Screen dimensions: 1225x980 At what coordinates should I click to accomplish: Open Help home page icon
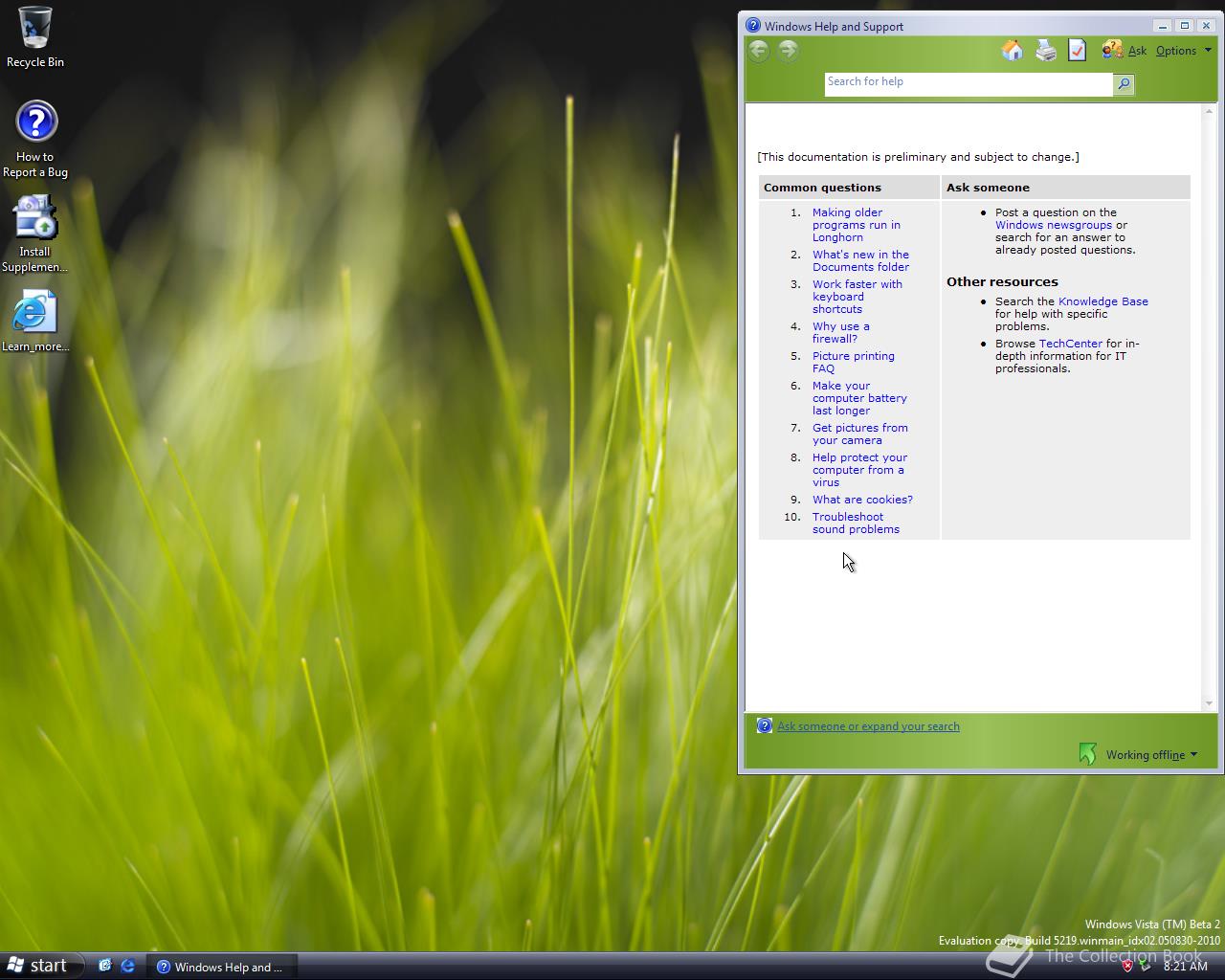pyautogui.click(x=1013, y=51)
